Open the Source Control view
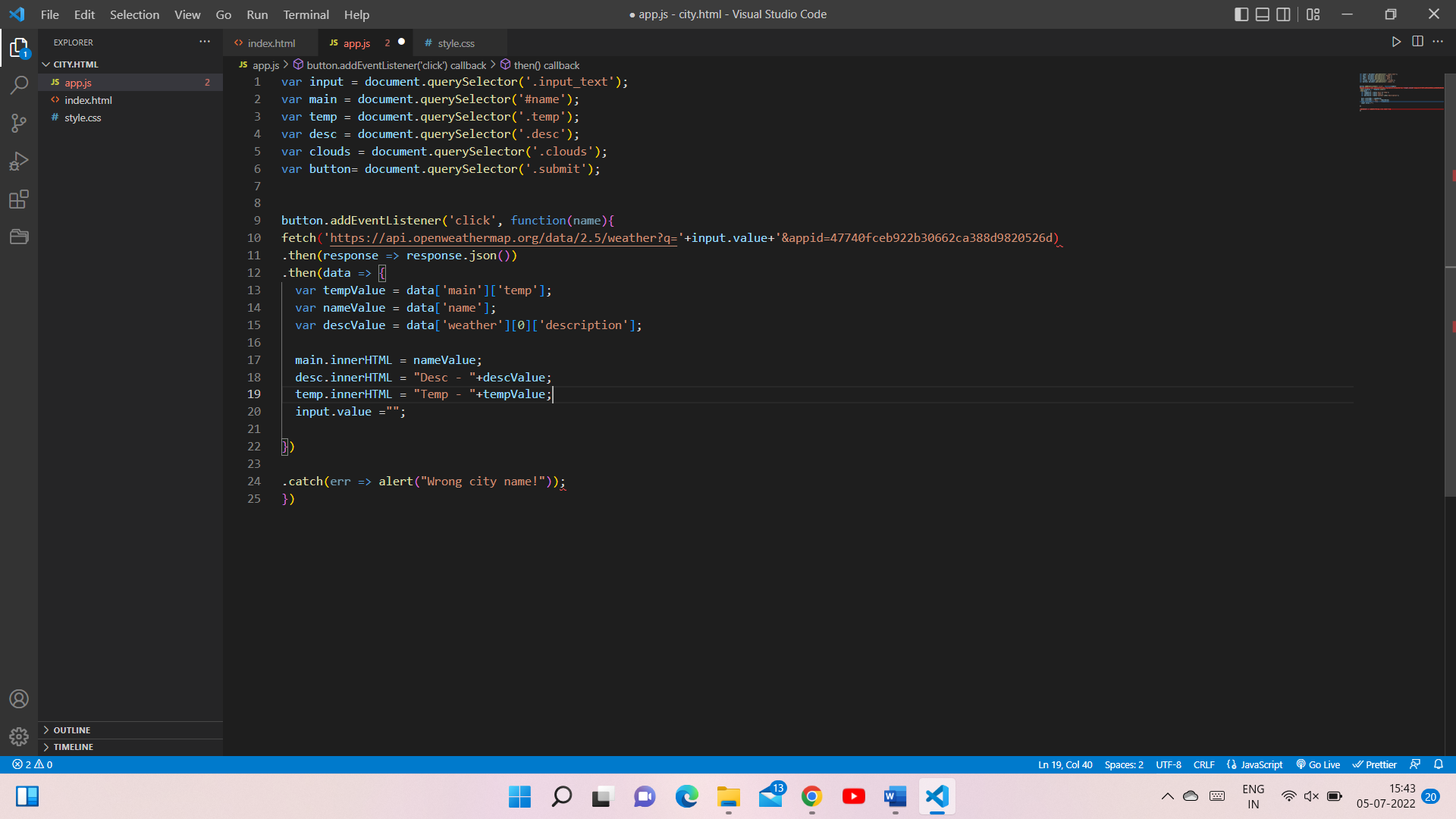1456x819 pixels. tap(19, 123)
